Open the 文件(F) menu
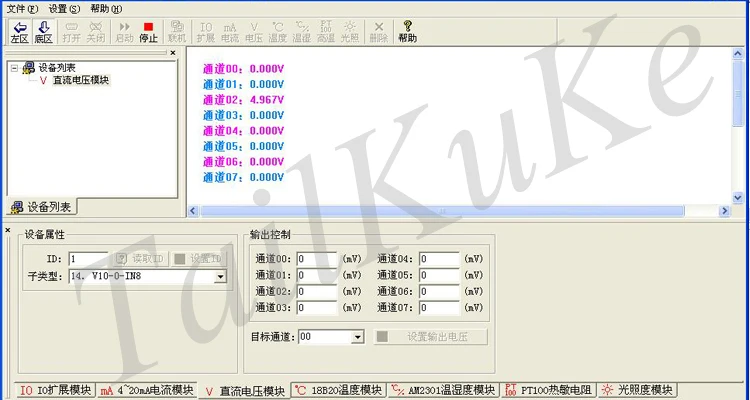 (x=22, y=9)
